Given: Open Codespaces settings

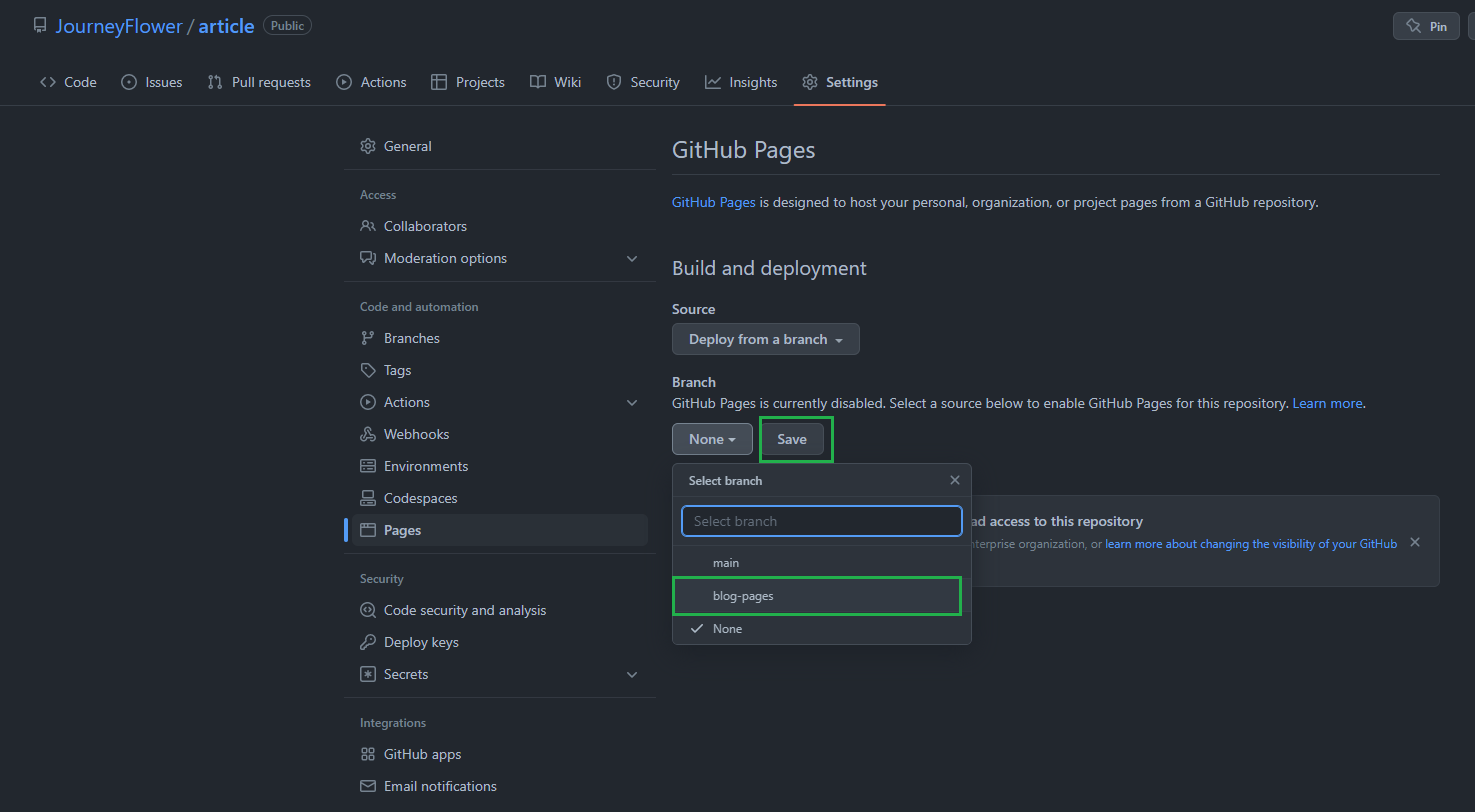Looking at the screenshot, I should coord(499,498).
